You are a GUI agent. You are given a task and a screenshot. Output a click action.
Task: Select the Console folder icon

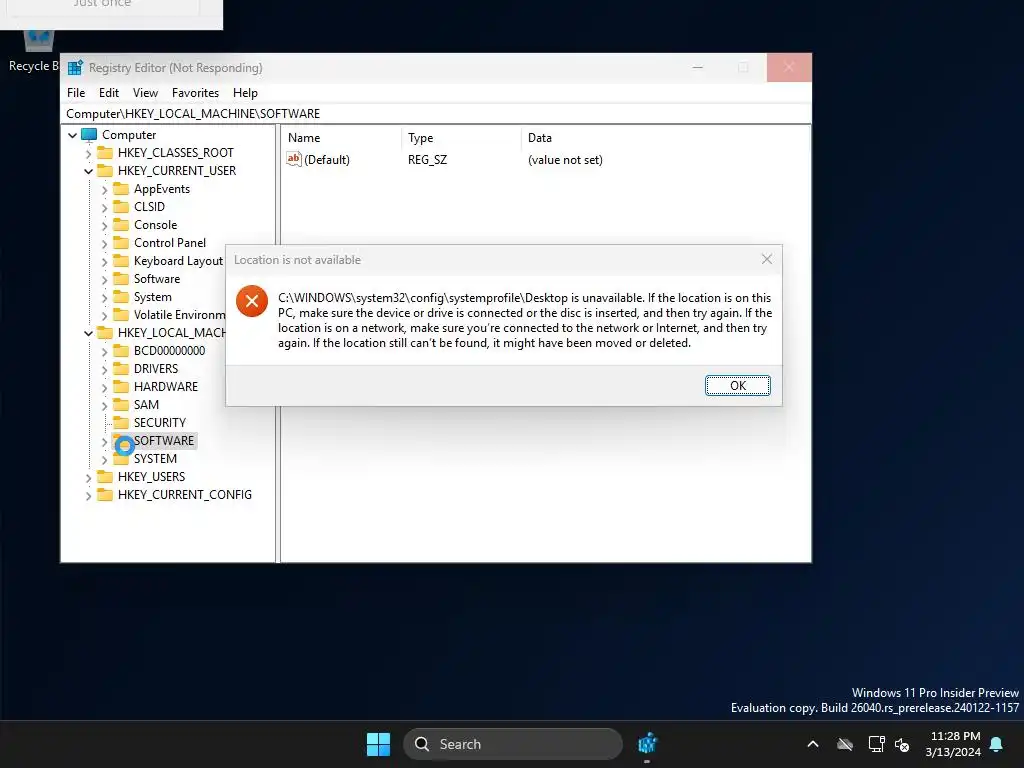point(121,225)
